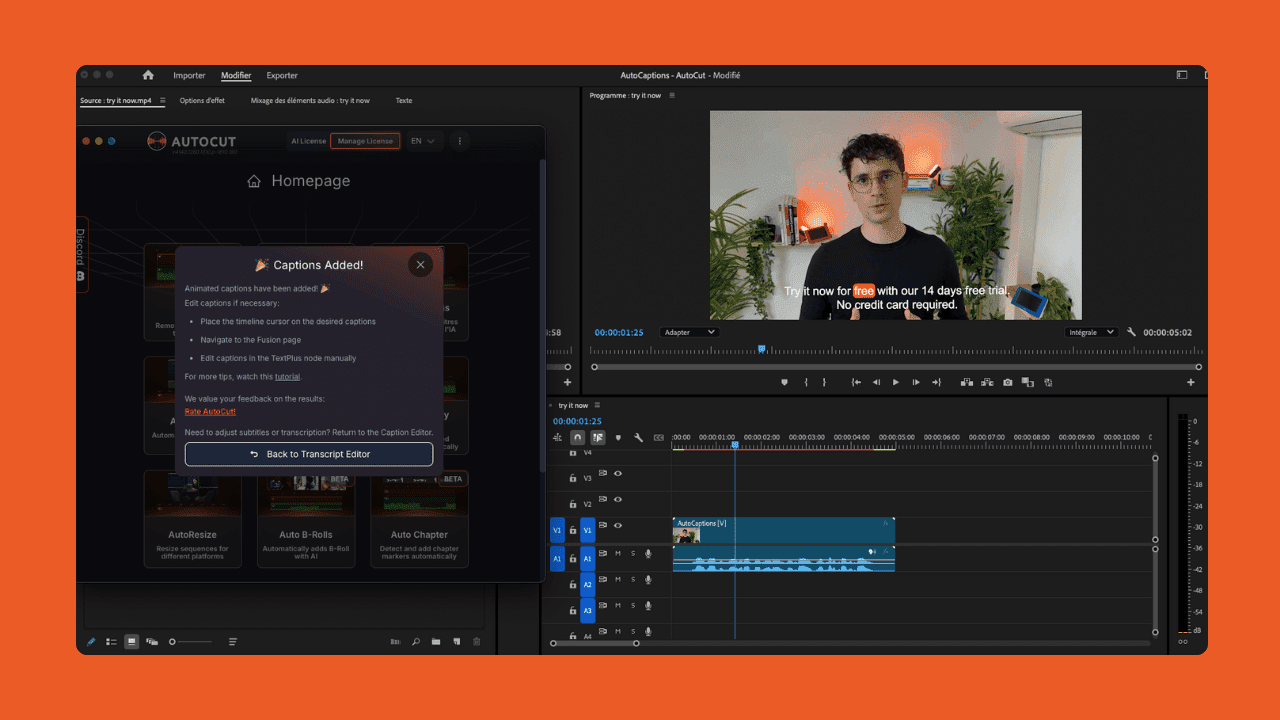The width and height of the screenshot is (1280, 720).
Task: Open the Mixage des éléments audio tab
Action: [x=310, y=101]
